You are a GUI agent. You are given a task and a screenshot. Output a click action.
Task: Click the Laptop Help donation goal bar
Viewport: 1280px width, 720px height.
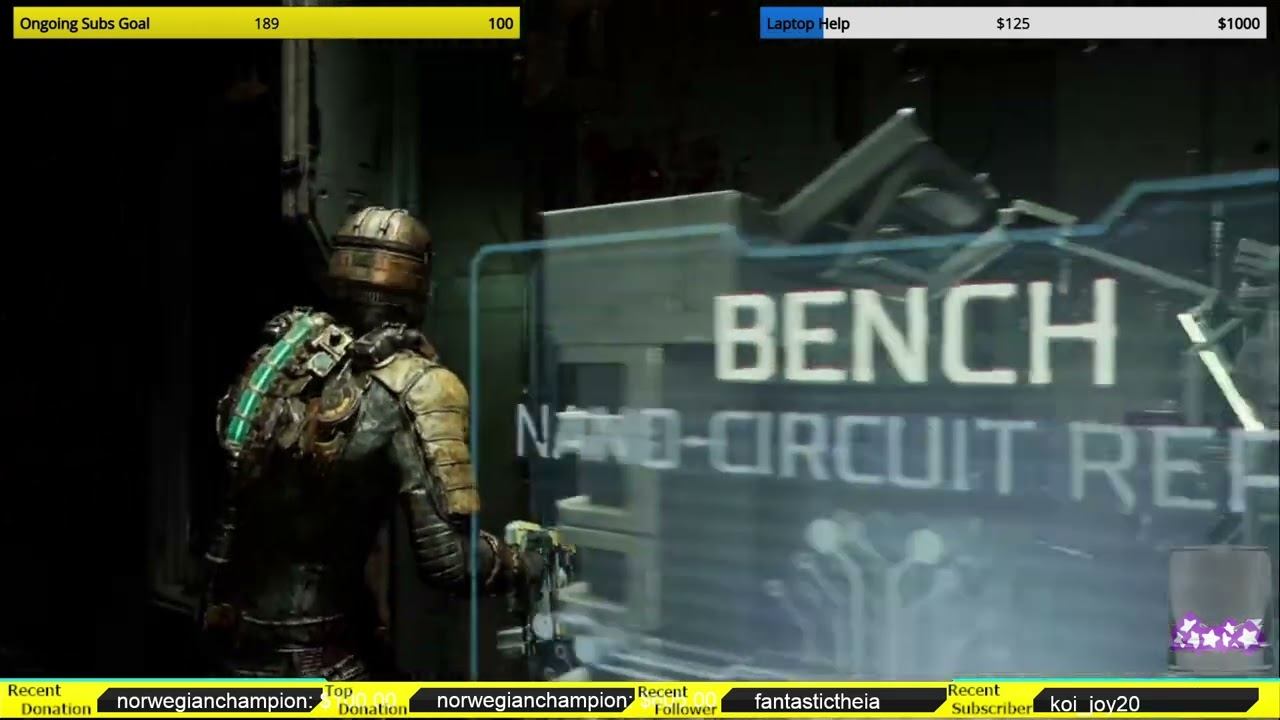tap(1013, 23)
